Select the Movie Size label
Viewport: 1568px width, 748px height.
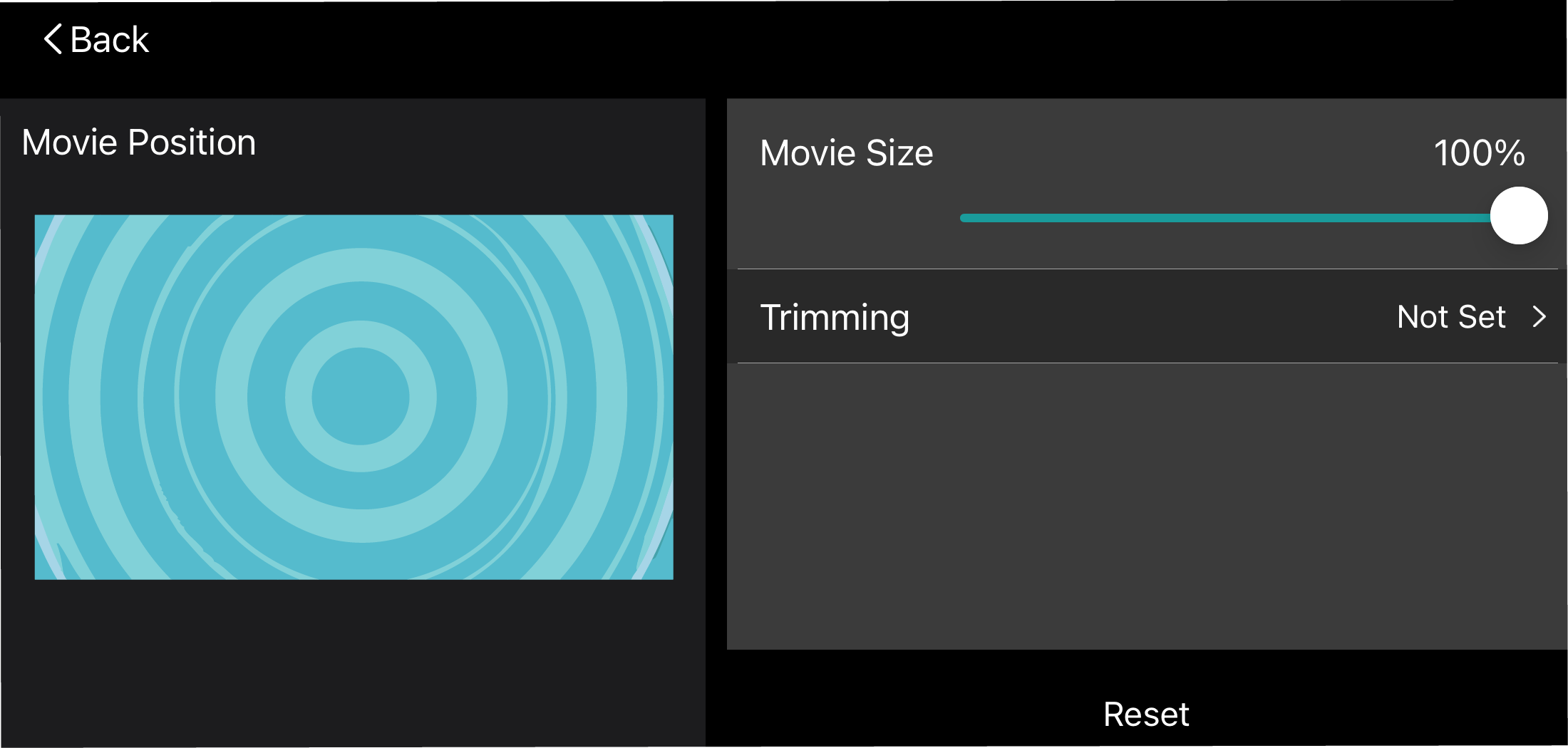click(847, 153)
